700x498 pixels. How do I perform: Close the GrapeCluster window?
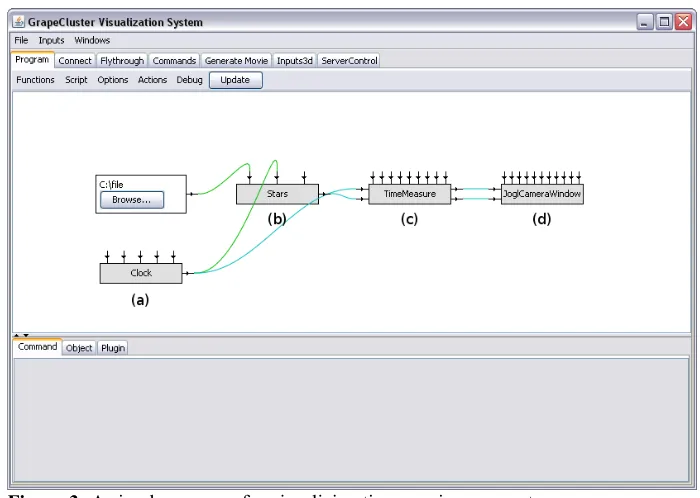tap(683, 21)
